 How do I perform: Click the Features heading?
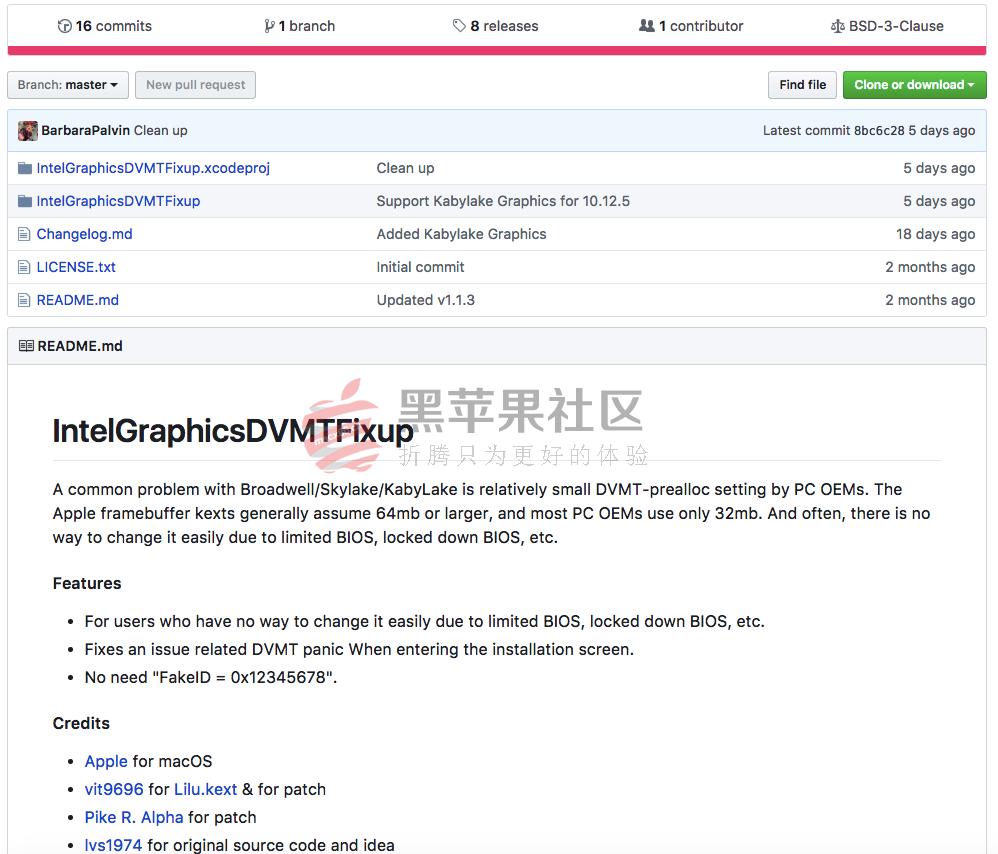tap(87, 584)
